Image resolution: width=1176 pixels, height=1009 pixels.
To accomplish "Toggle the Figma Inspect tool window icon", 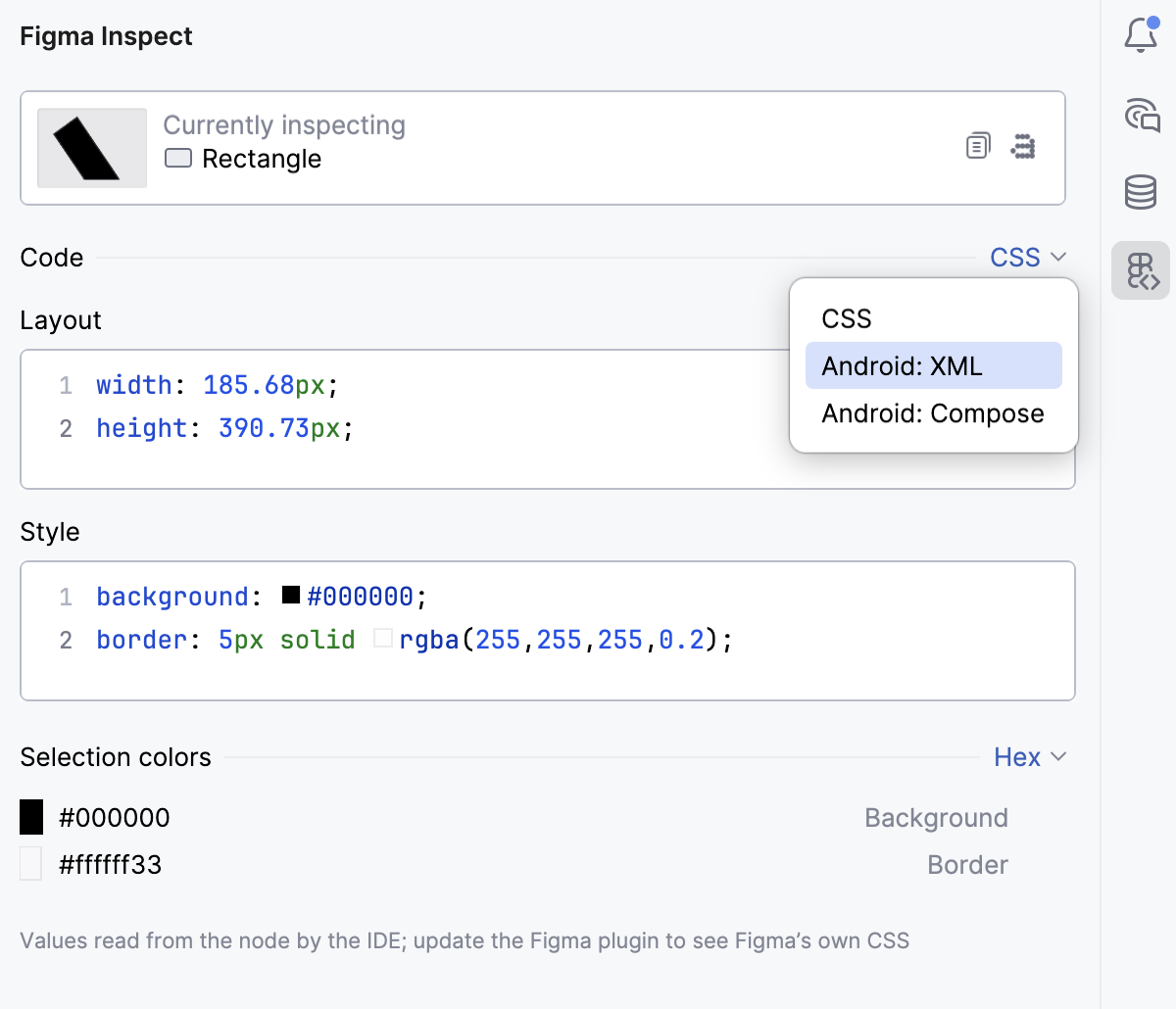I will pos(1141,270).
